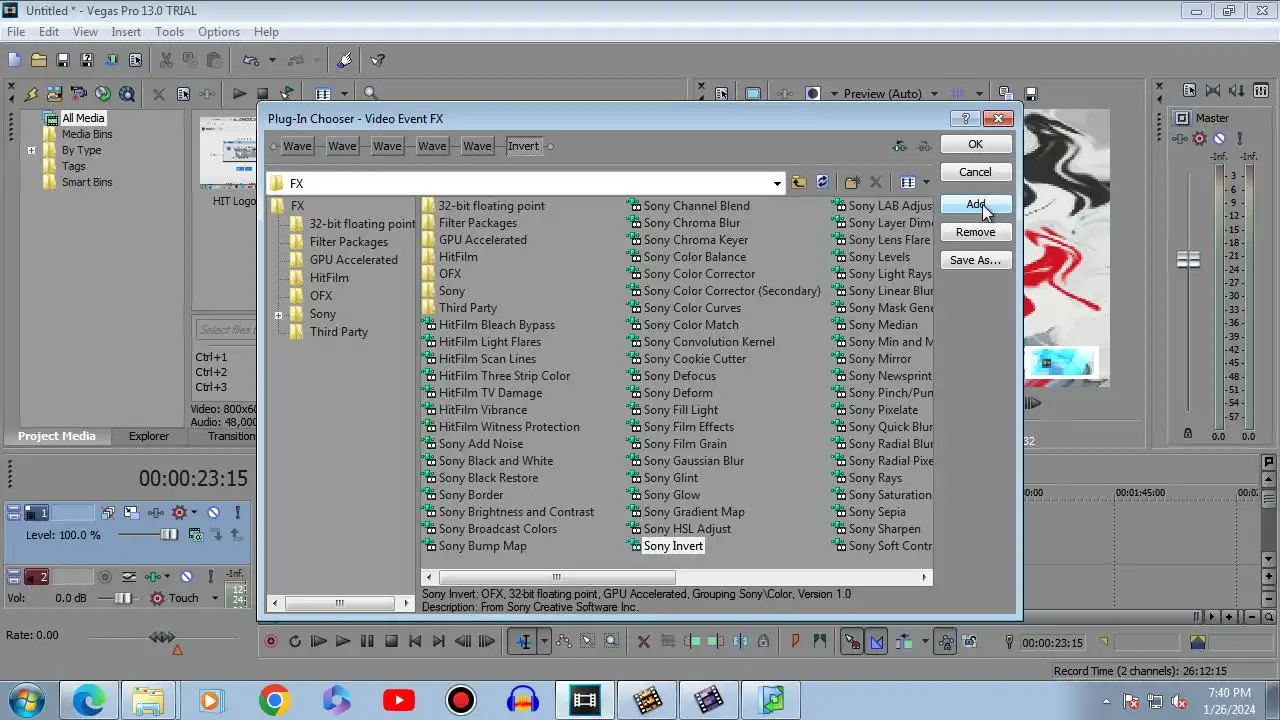The image size is (1280, 720).
Task: Open the Auto Ripple mode dropdown arrow
Action: [x=924, y=641]
